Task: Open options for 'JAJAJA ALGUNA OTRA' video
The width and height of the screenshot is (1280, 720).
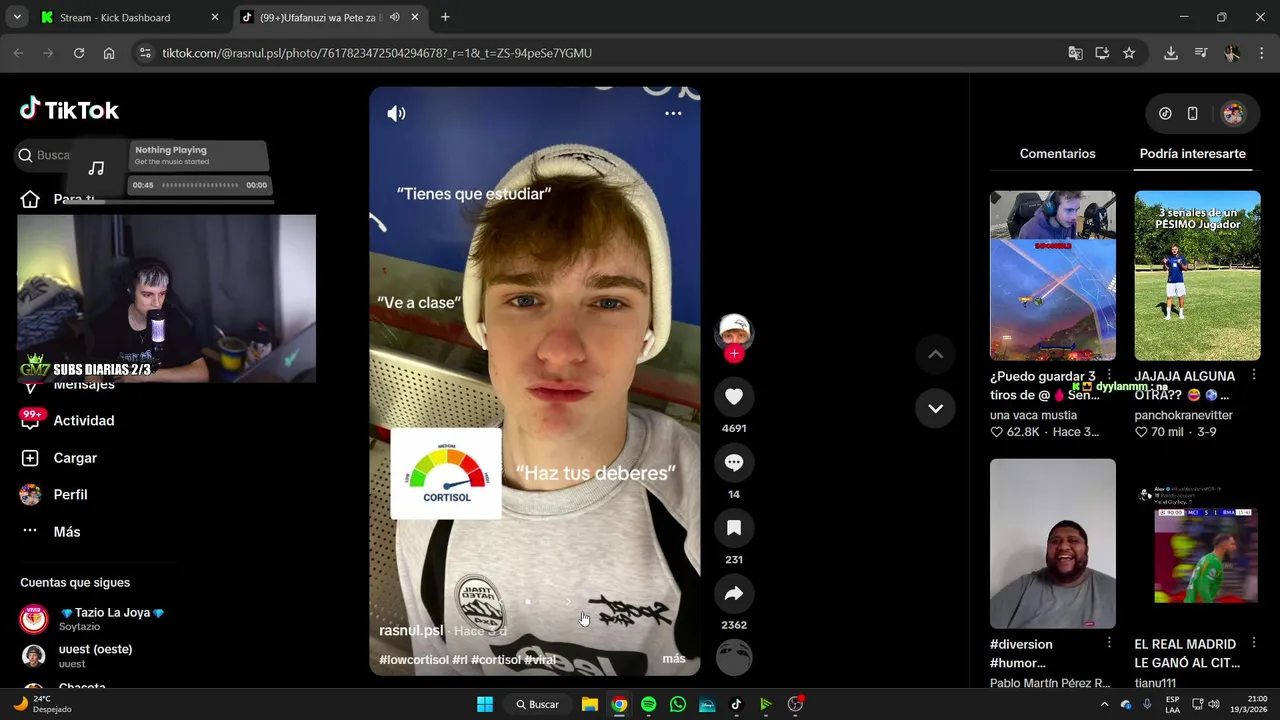Action: click(x=1254, y=376)
